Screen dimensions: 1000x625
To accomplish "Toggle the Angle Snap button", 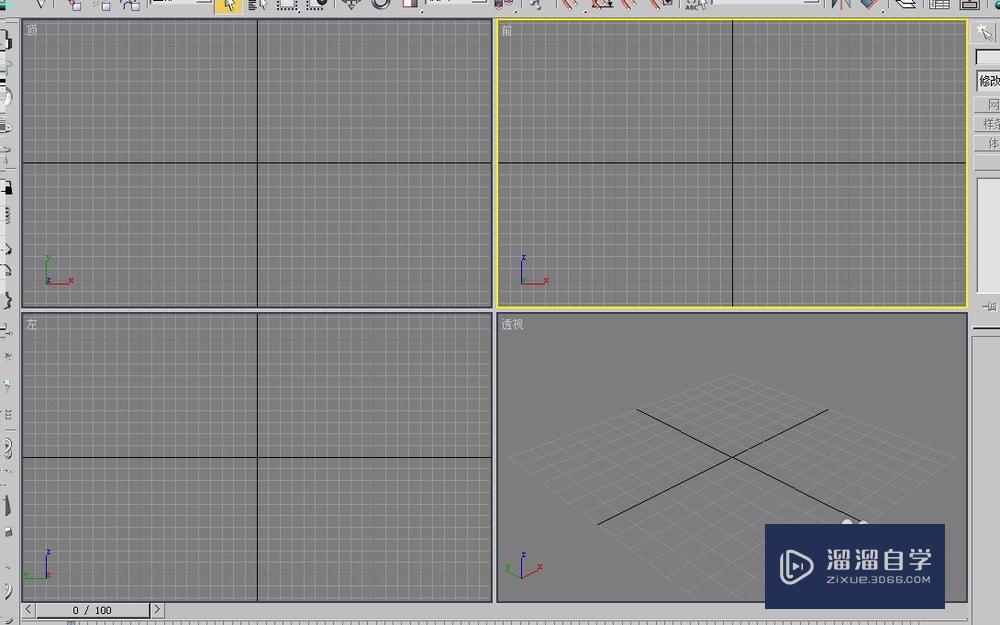I will click(x=601, y=5).
